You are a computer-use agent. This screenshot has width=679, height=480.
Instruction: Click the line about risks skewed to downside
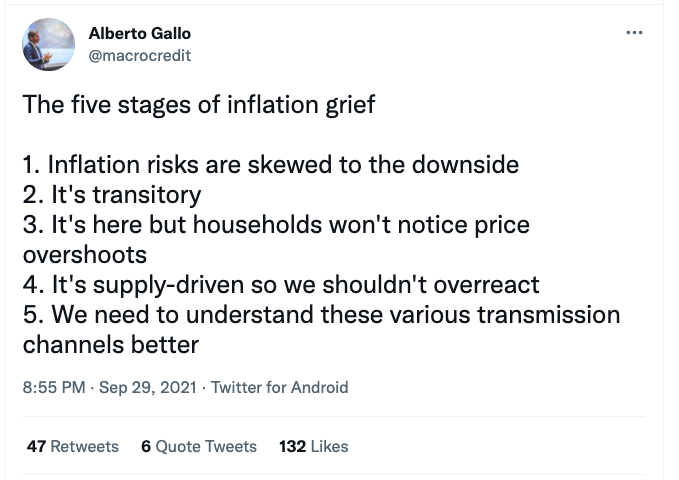270,164
